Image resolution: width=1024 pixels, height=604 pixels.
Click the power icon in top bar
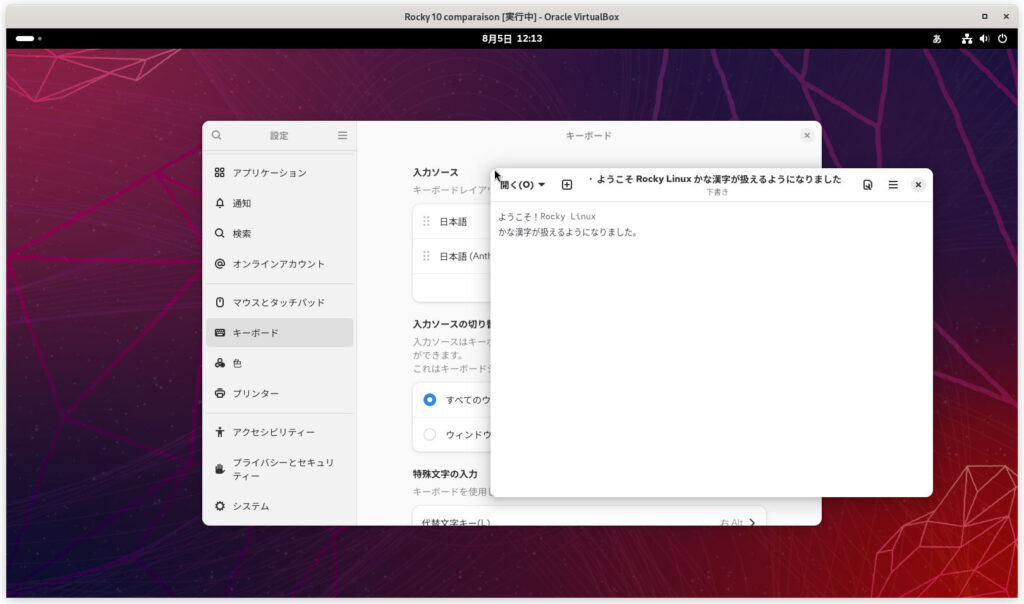click(1002, 39)
